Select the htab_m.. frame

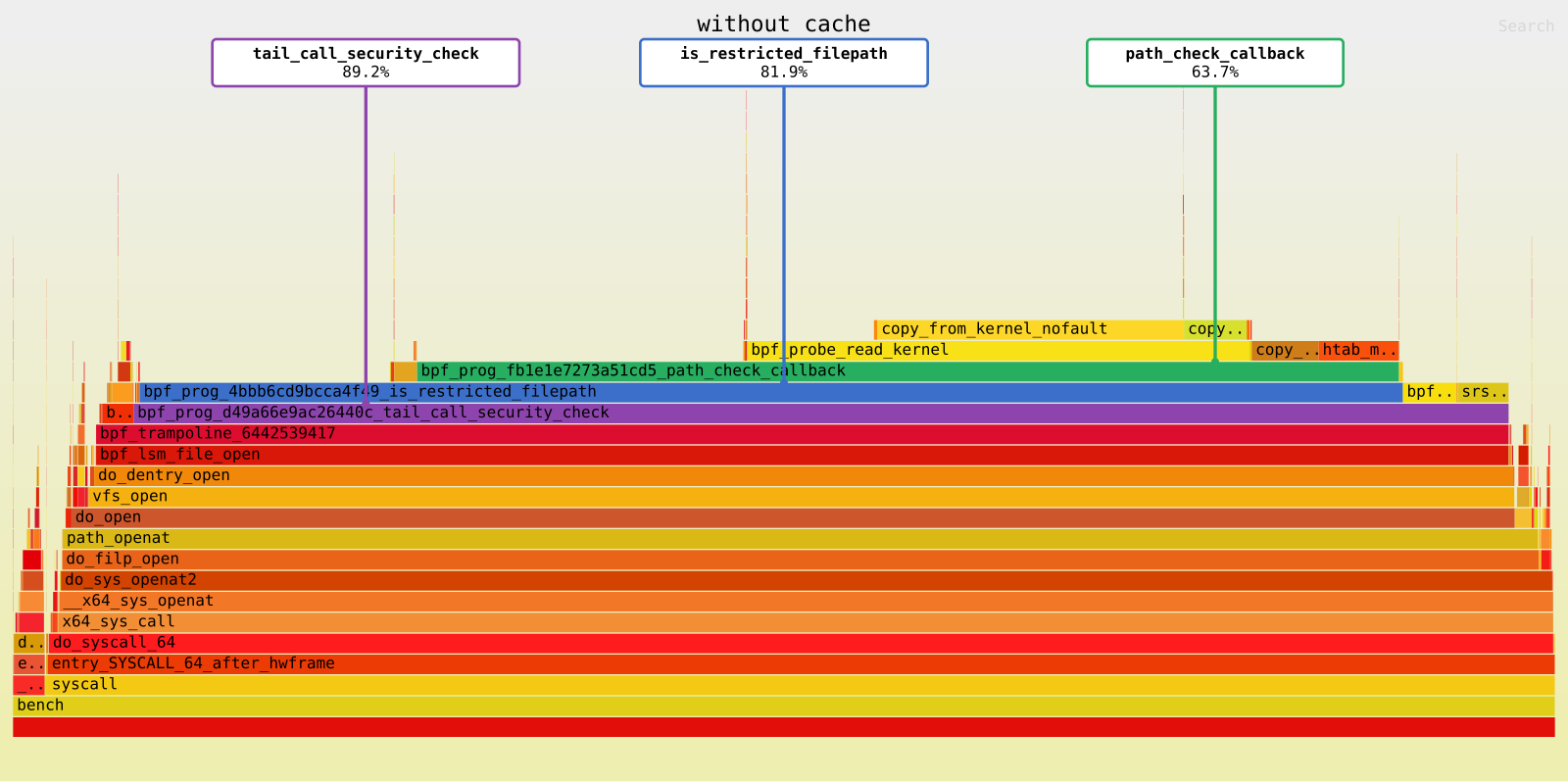pyautogui.click(x=1358, y=350)
